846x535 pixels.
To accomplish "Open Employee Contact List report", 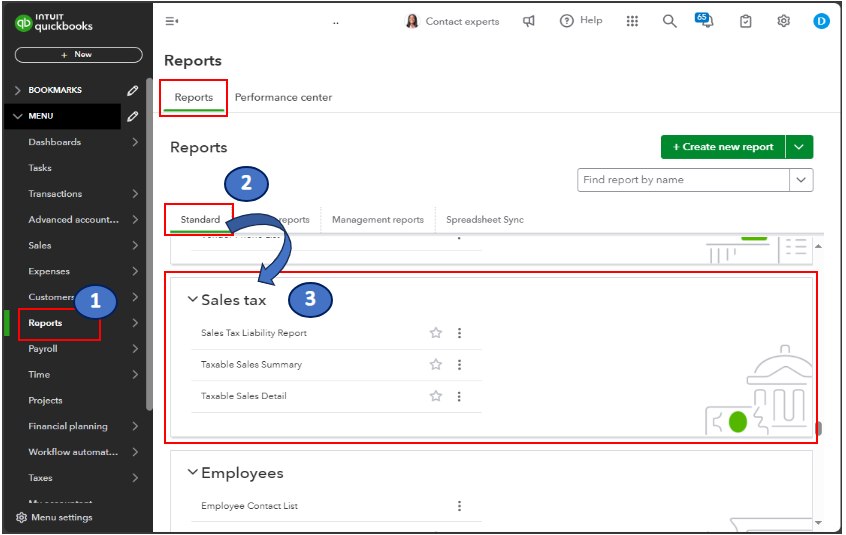I will [249, 506].
